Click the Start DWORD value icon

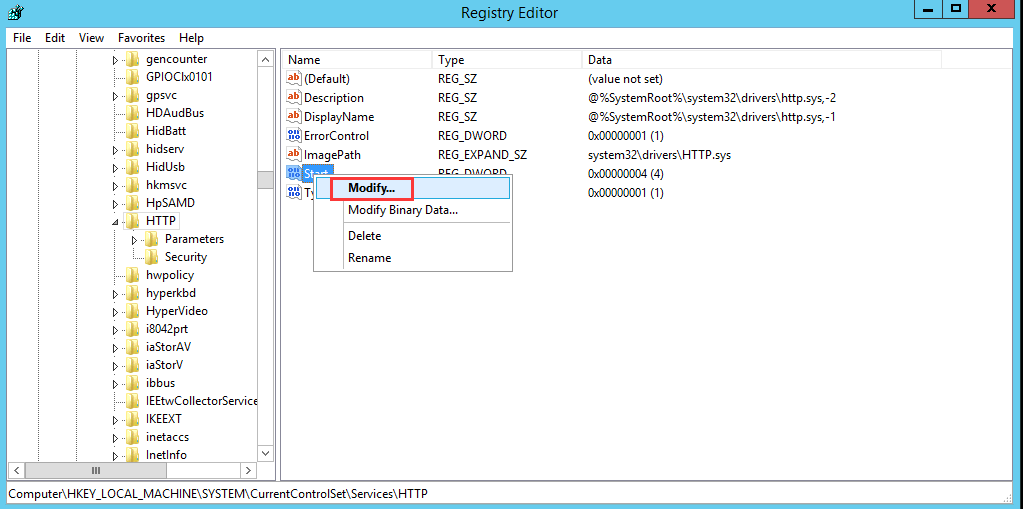tap(294, 174)
